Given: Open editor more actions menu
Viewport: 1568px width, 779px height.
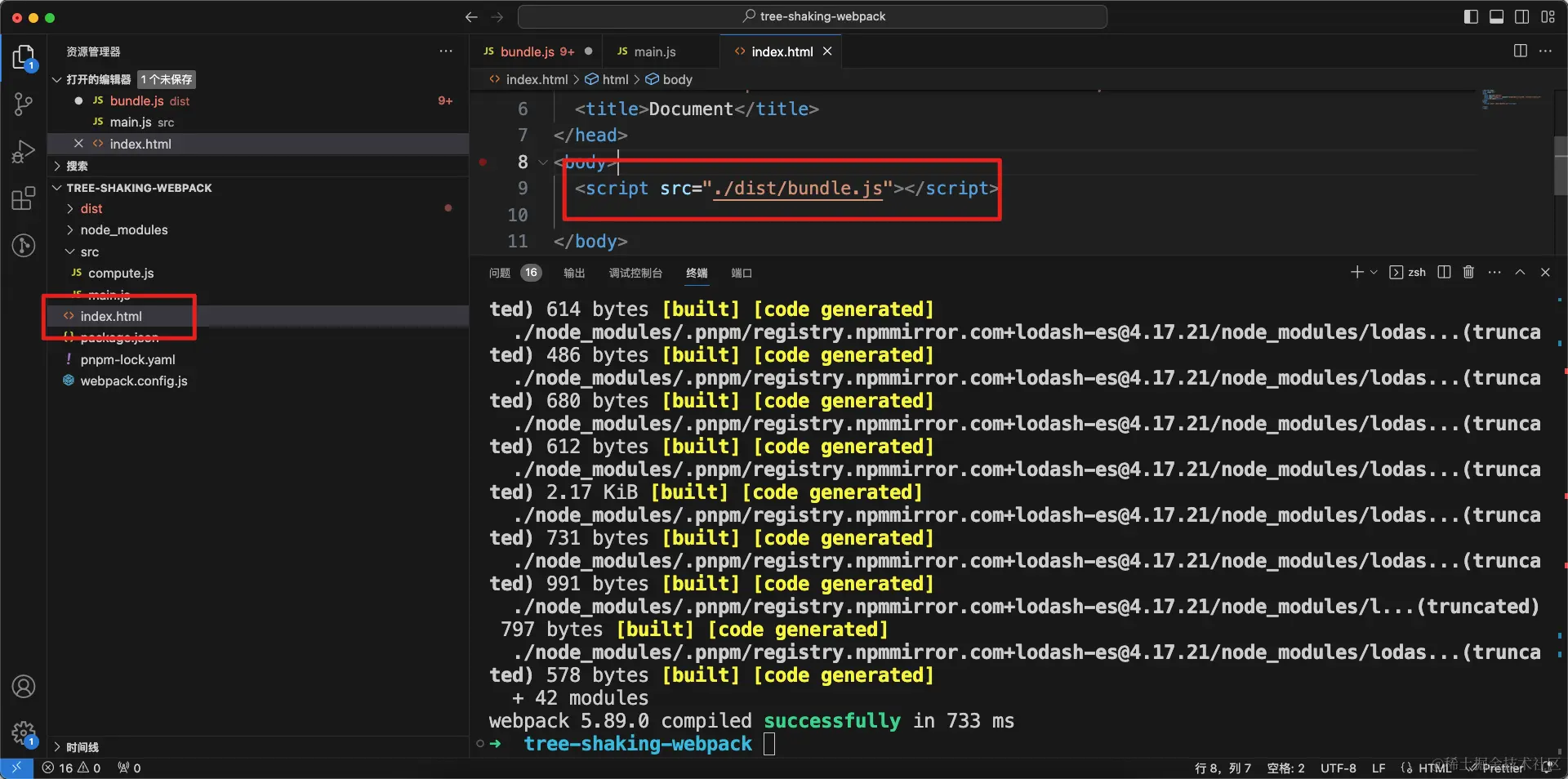Looking at the screenshot, I should tap(1545, 51).
